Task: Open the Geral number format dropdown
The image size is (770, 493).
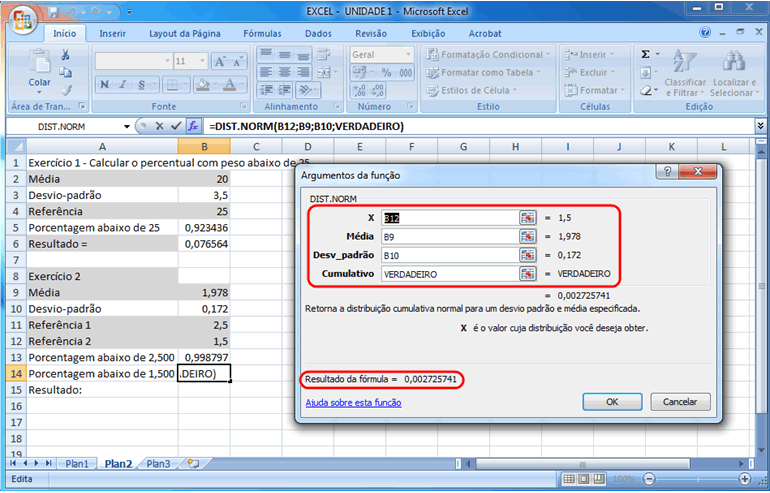Action: coord(406,55)
